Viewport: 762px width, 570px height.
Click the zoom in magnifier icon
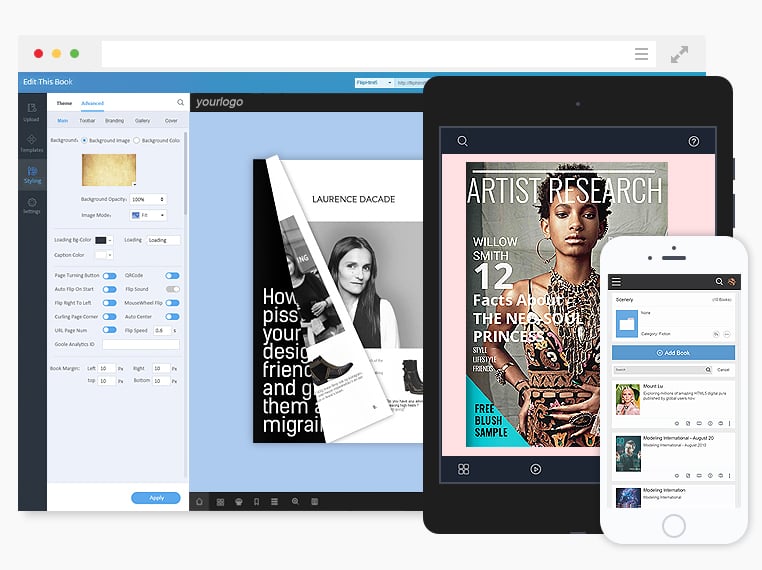click(295, 501)
